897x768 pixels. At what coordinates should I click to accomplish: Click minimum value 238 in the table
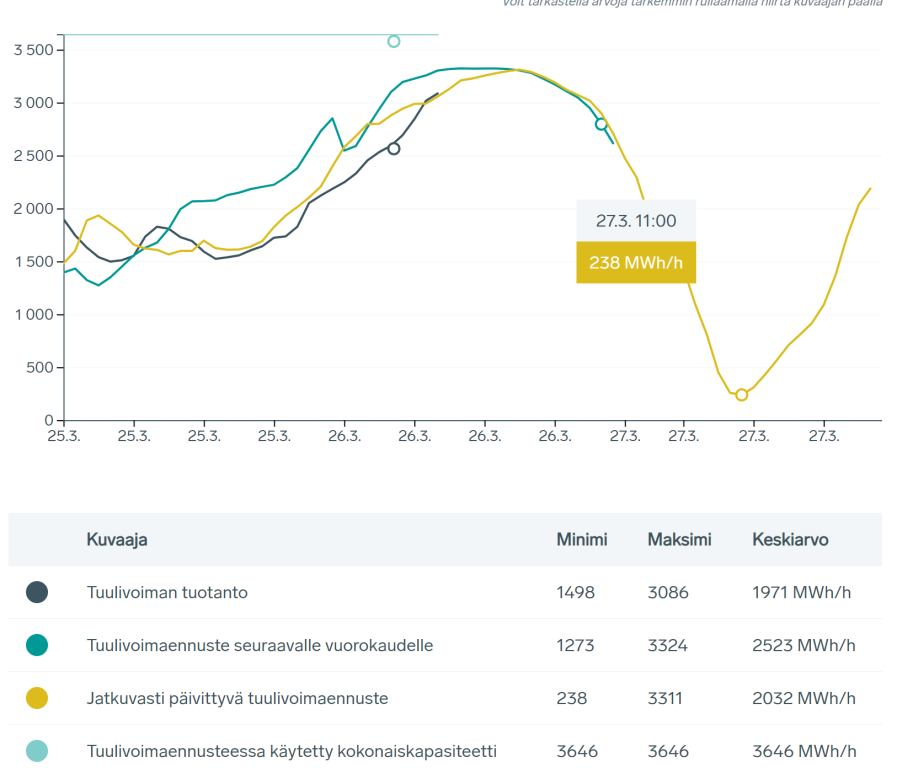tap(571, 698)
